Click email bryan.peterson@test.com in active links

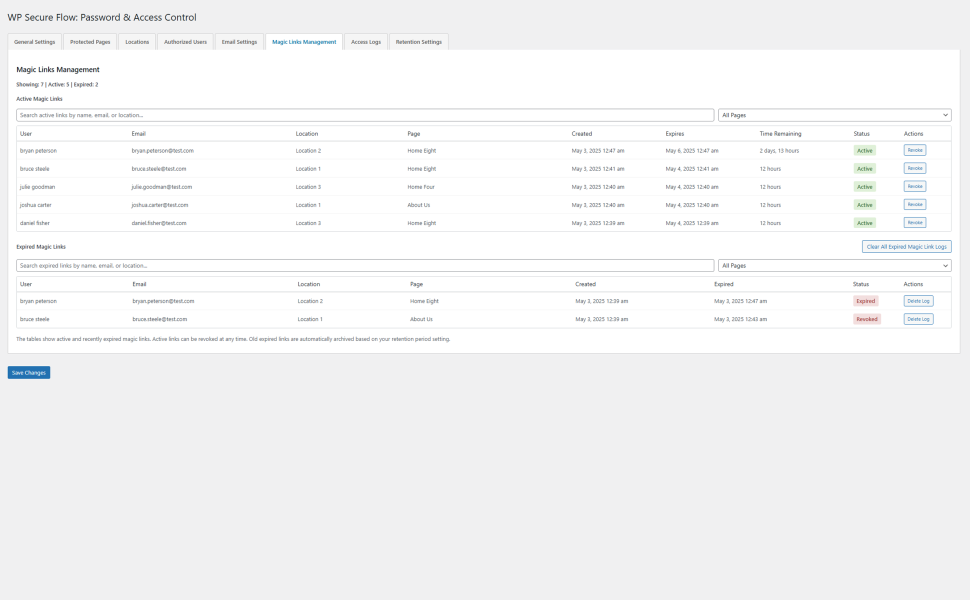point(163,150)
